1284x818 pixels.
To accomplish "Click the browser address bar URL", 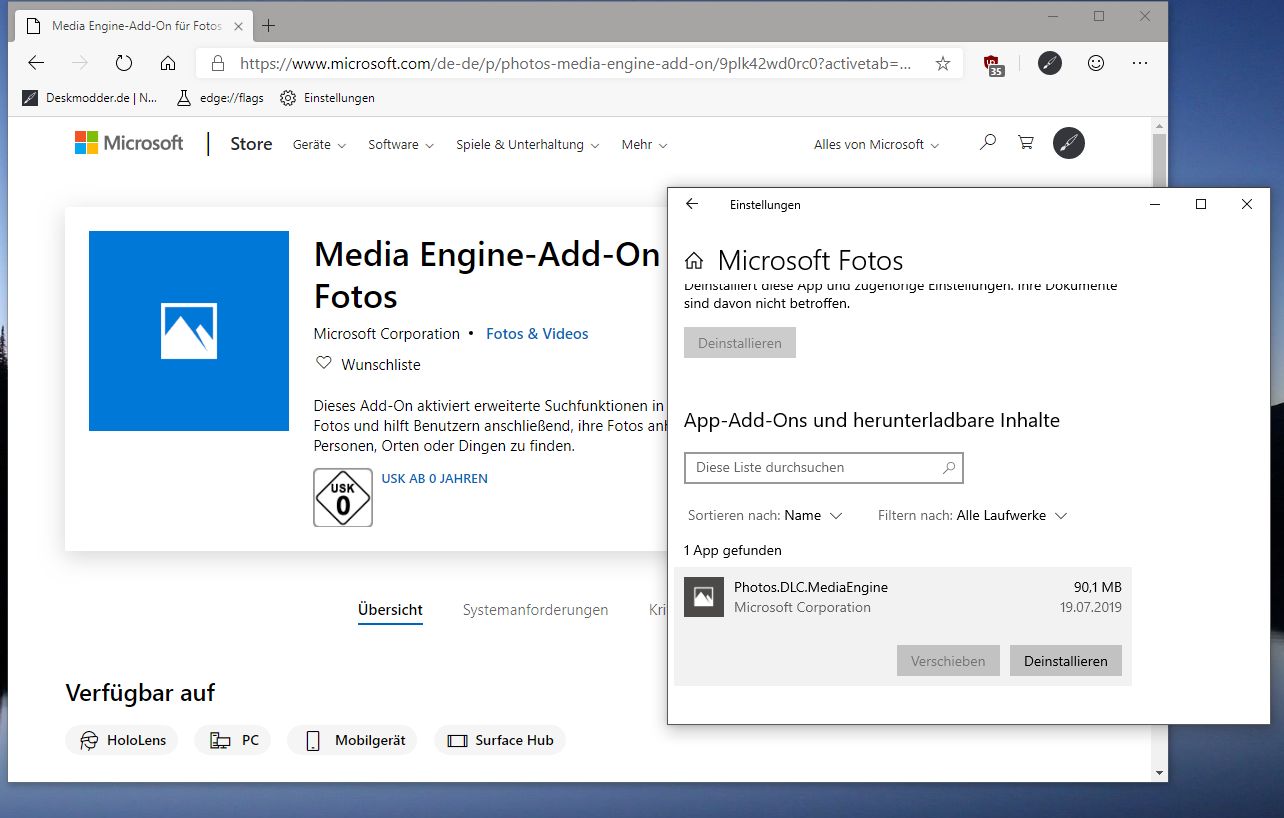I will coord(575,63).
